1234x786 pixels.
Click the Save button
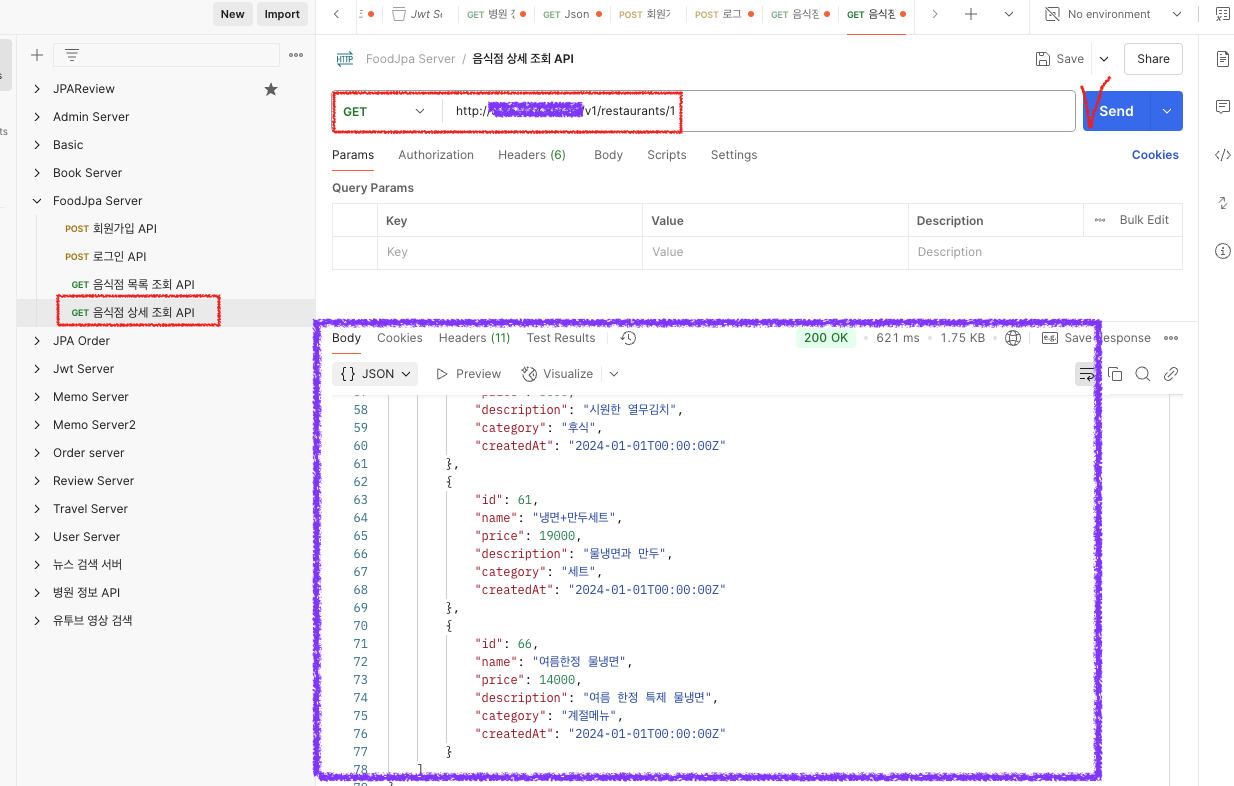[1060, 59]
